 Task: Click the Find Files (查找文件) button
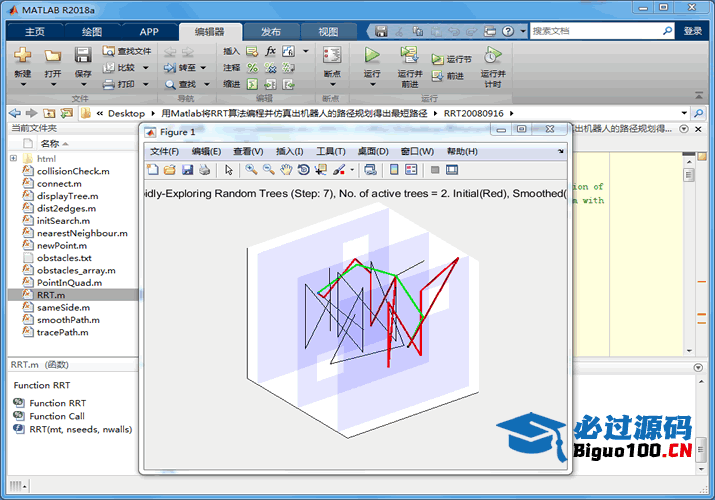[x=127, y=51]
